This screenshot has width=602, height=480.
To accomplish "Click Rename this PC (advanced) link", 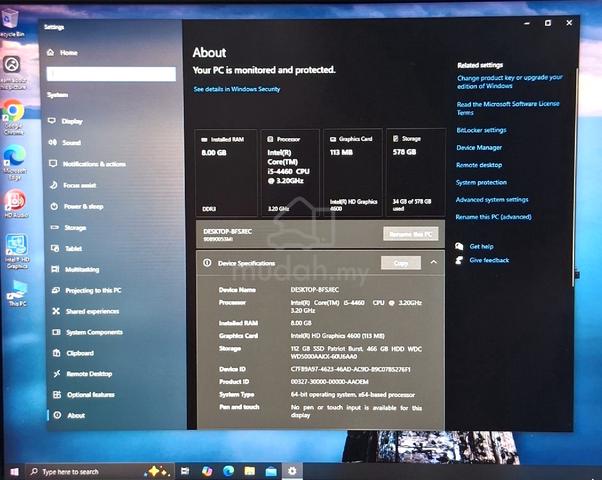I will (493, 217).
